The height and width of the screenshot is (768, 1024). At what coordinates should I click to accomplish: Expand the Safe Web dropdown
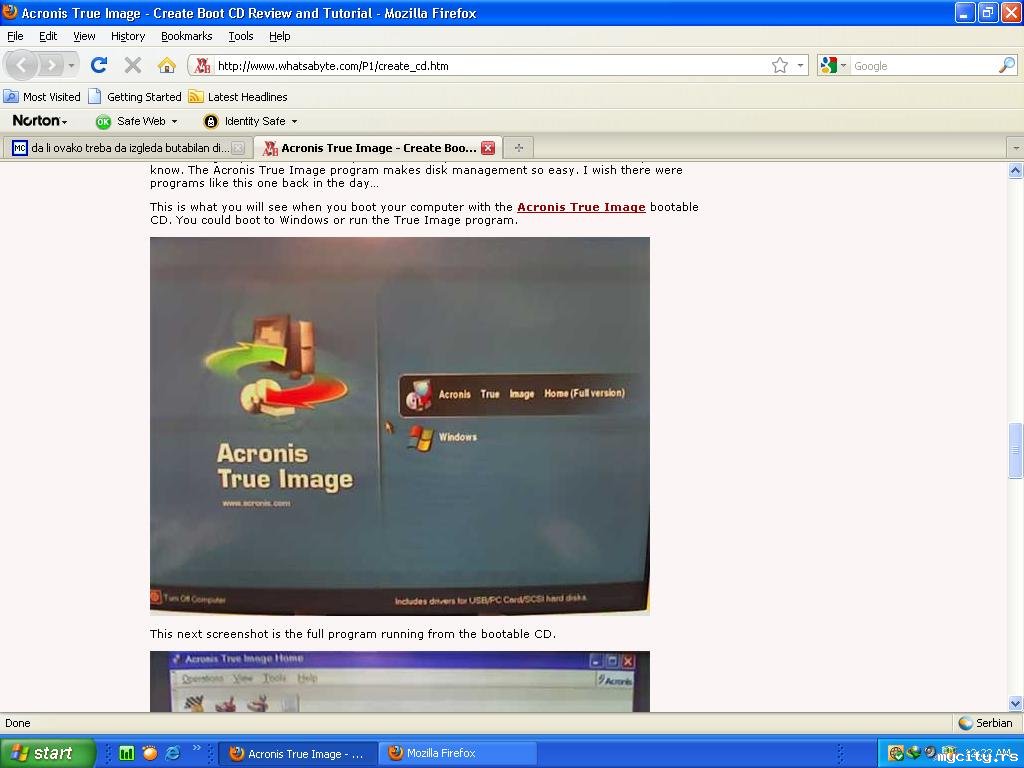[174, 121]
